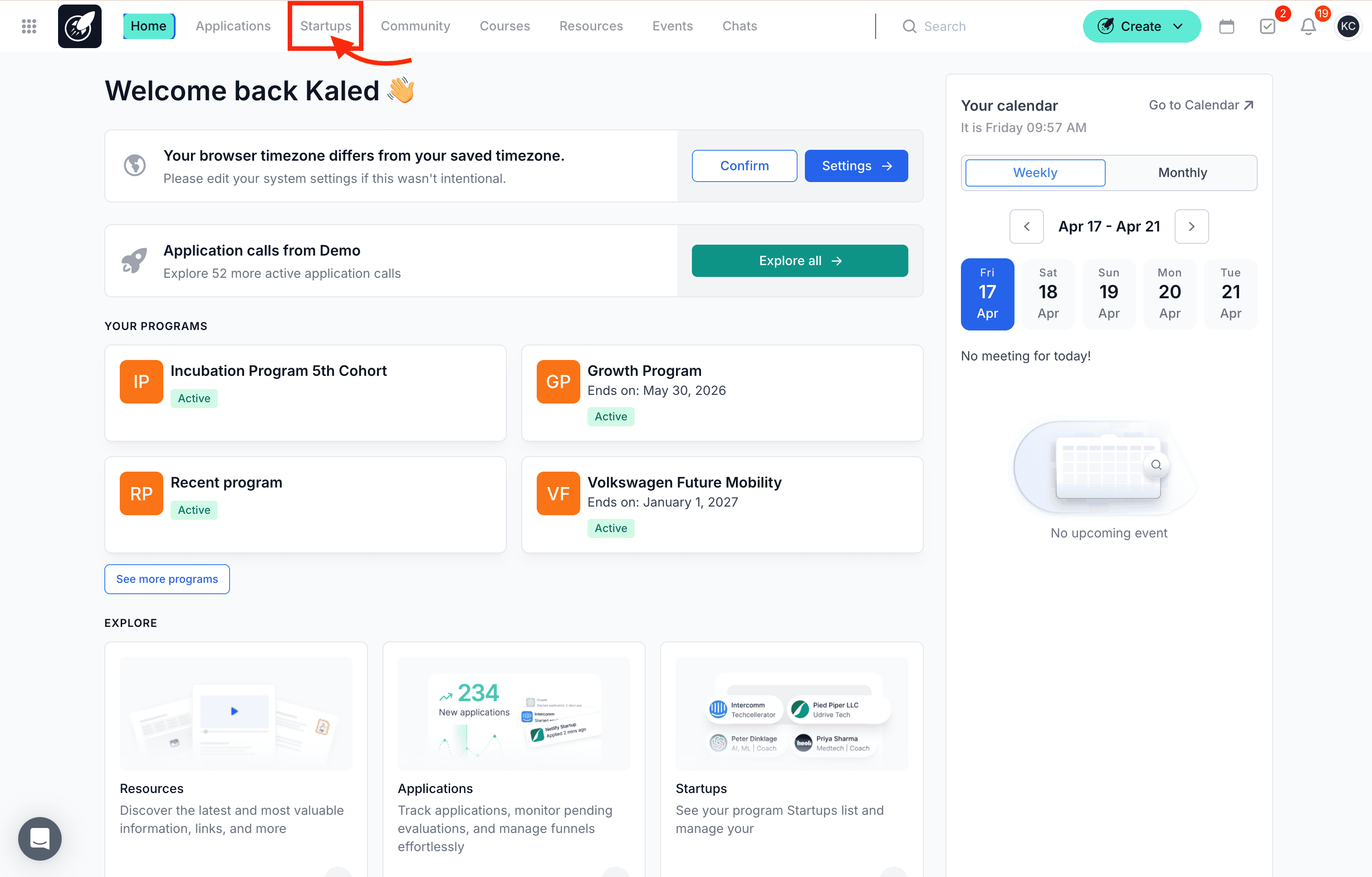Open the chat support bubble

click(39, 839)
